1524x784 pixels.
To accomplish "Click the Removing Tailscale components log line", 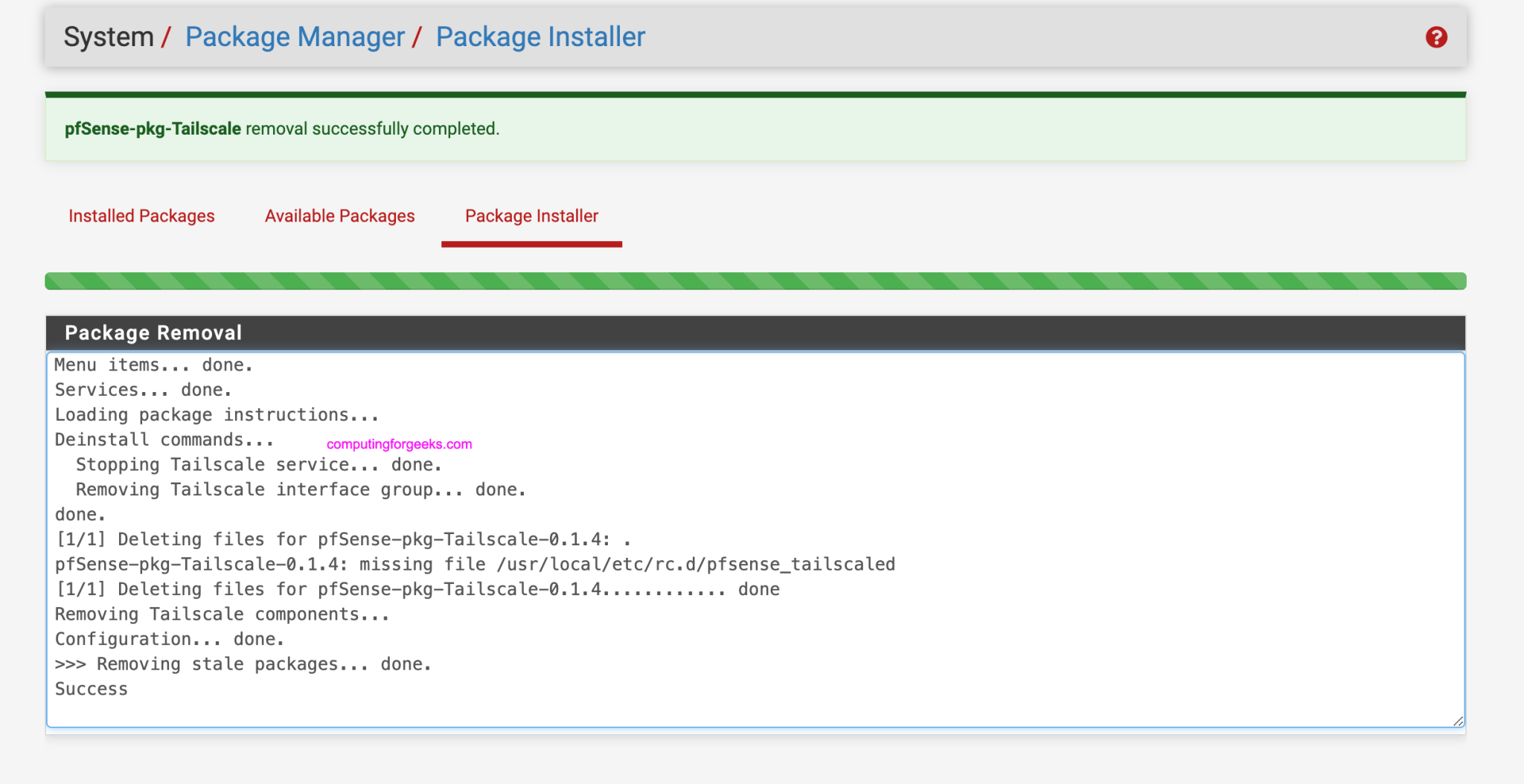I will pyautogui.click(x=221, y=614).
